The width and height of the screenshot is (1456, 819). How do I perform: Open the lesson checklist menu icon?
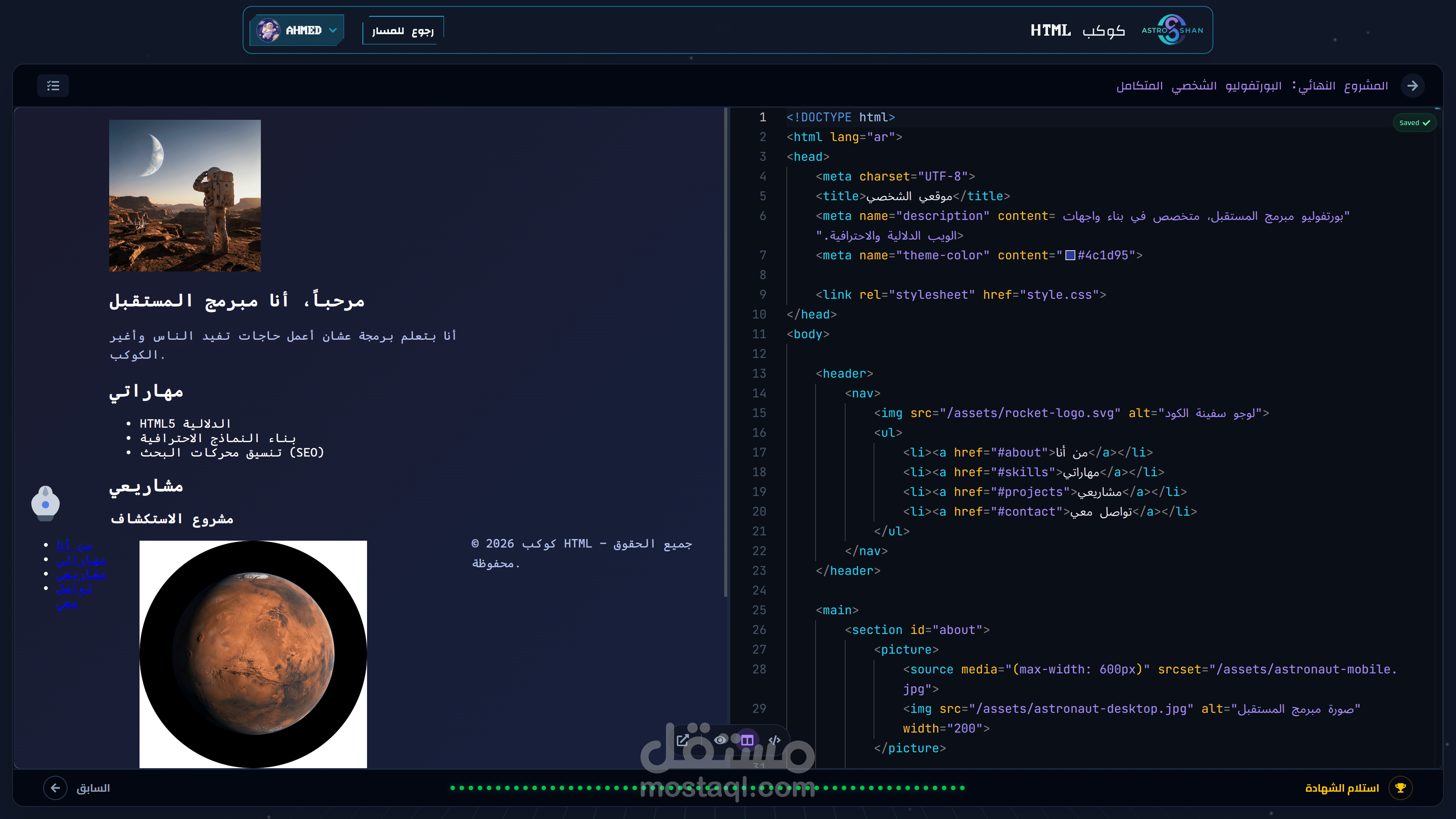coord(53,85)
